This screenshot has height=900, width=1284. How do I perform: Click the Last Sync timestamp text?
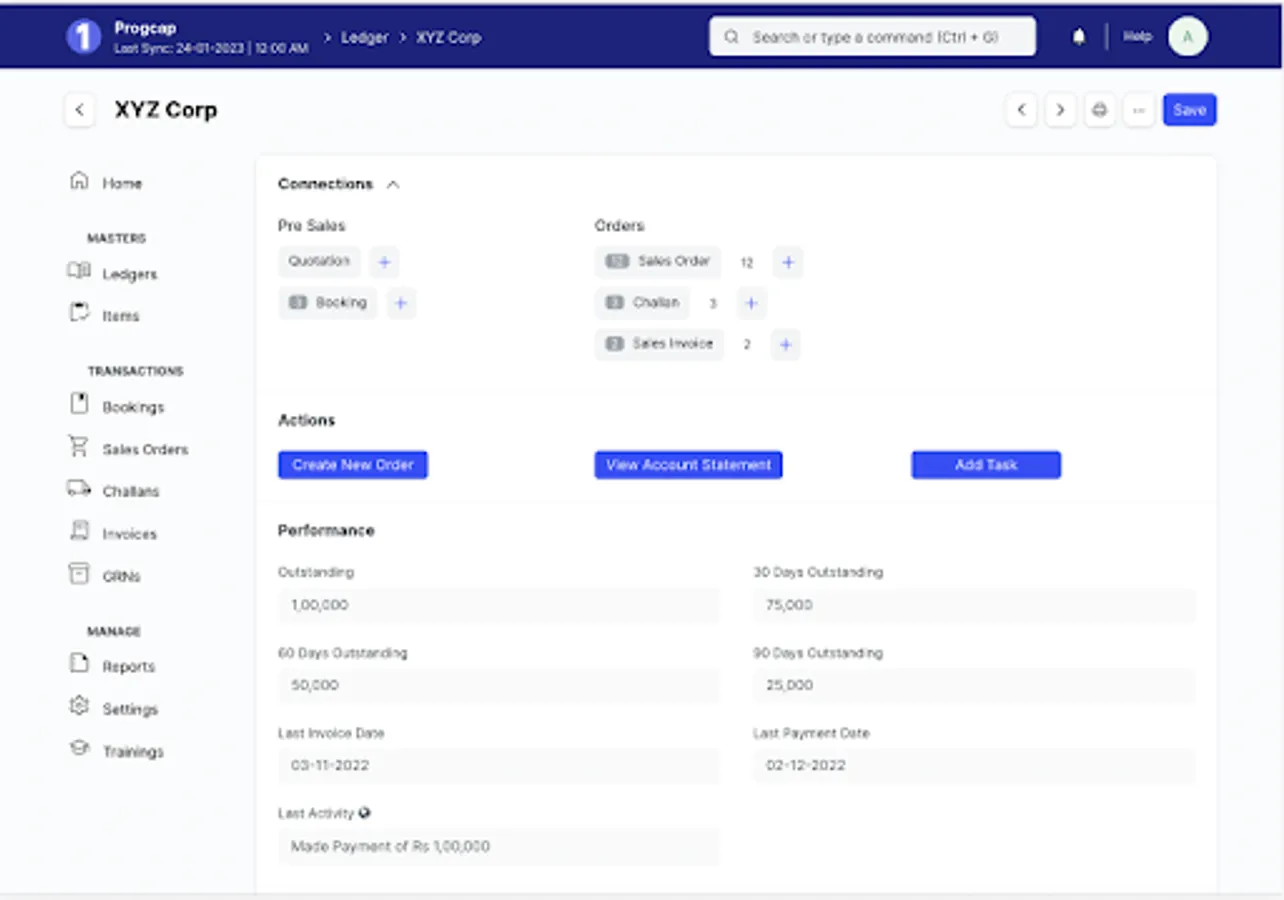[x=210, y=48]
